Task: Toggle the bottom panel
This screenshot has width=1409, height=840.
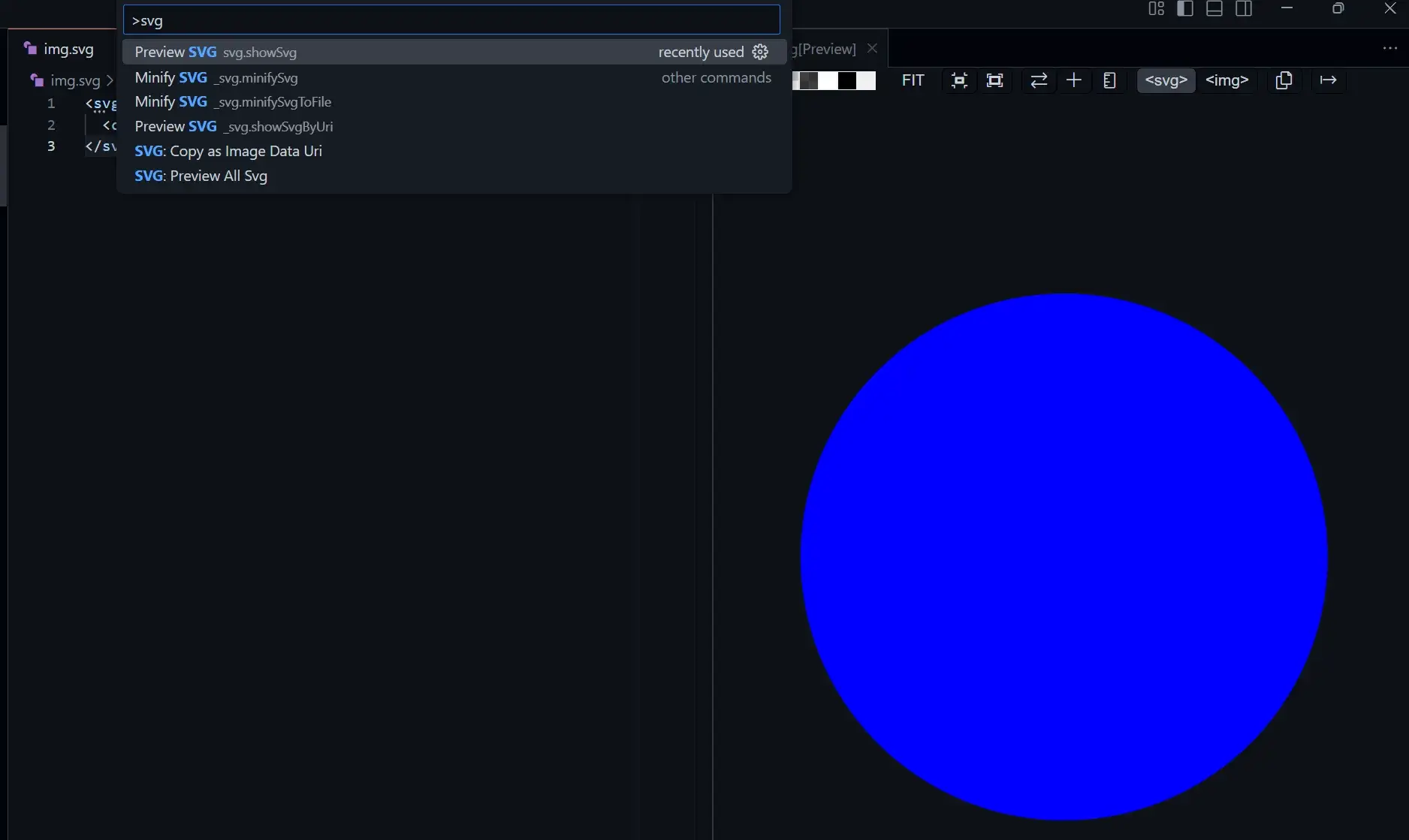Action: pyautogui.click(x=1214, y=9)
